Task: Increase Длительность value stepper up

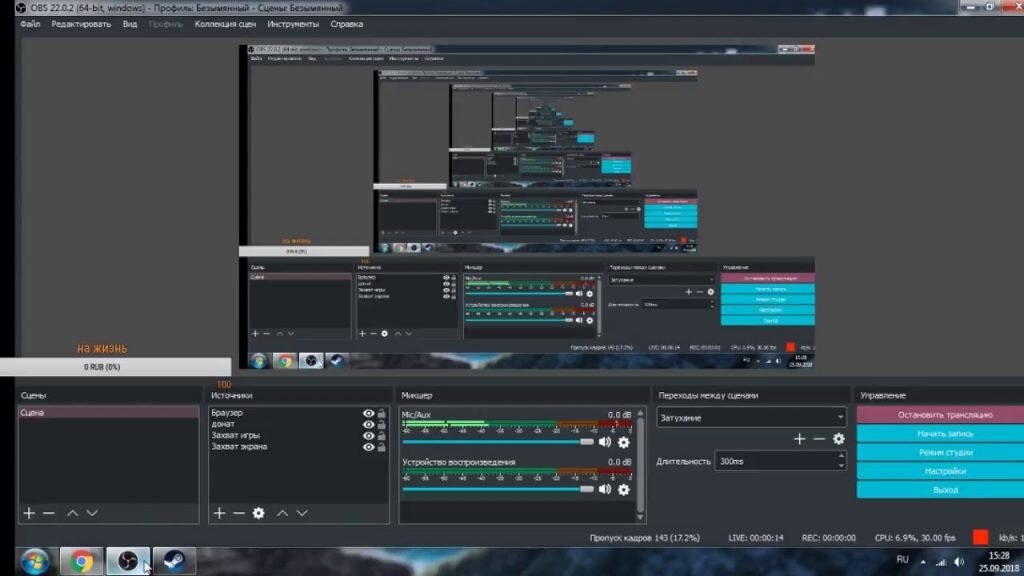Action: tap(840, 456)
